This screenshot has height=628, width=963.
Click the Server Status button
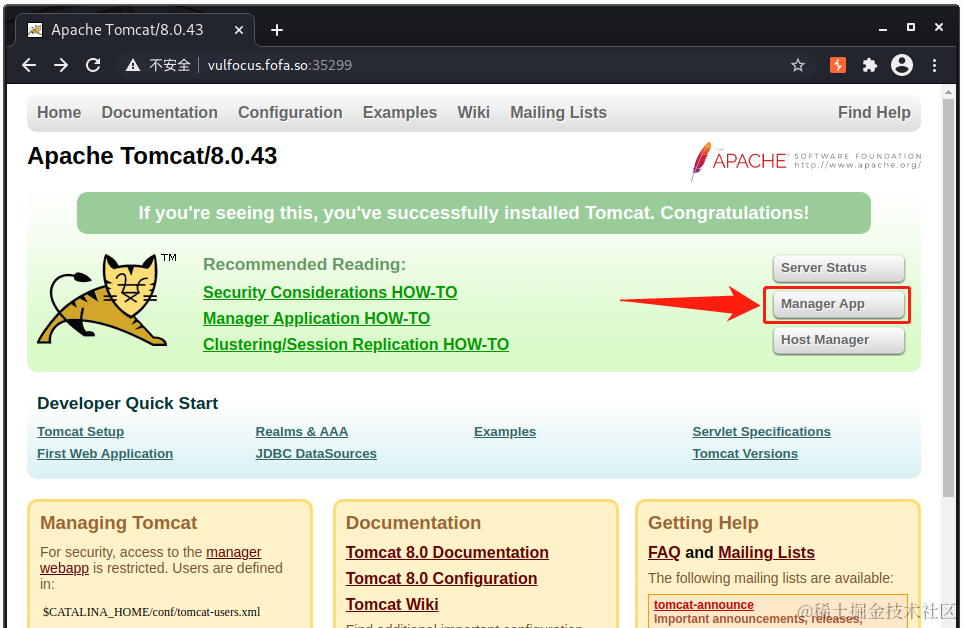(x=838, y=268)
